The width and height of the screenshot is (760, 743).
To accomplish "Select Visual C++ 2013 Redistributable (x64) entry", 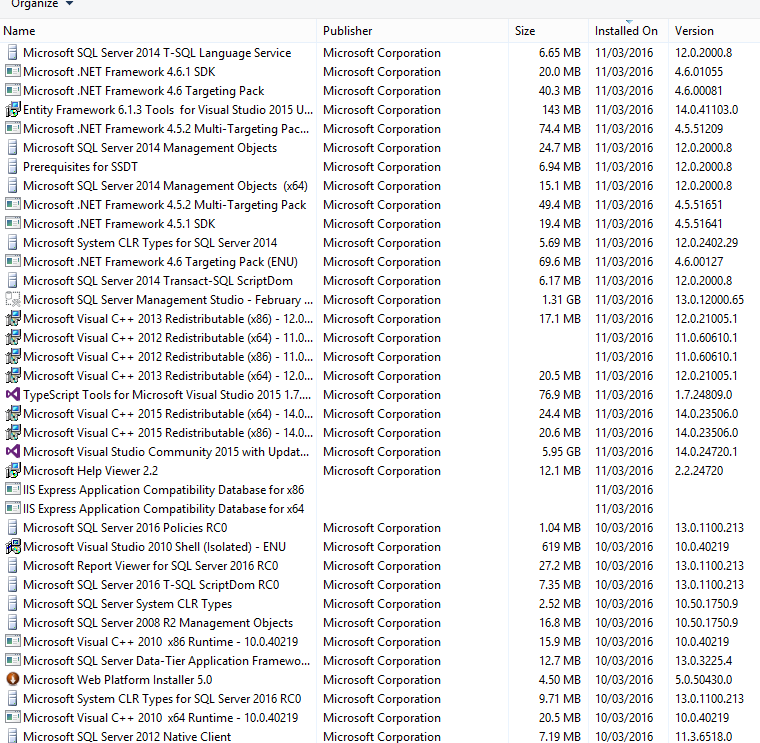I will click(380, 376).
